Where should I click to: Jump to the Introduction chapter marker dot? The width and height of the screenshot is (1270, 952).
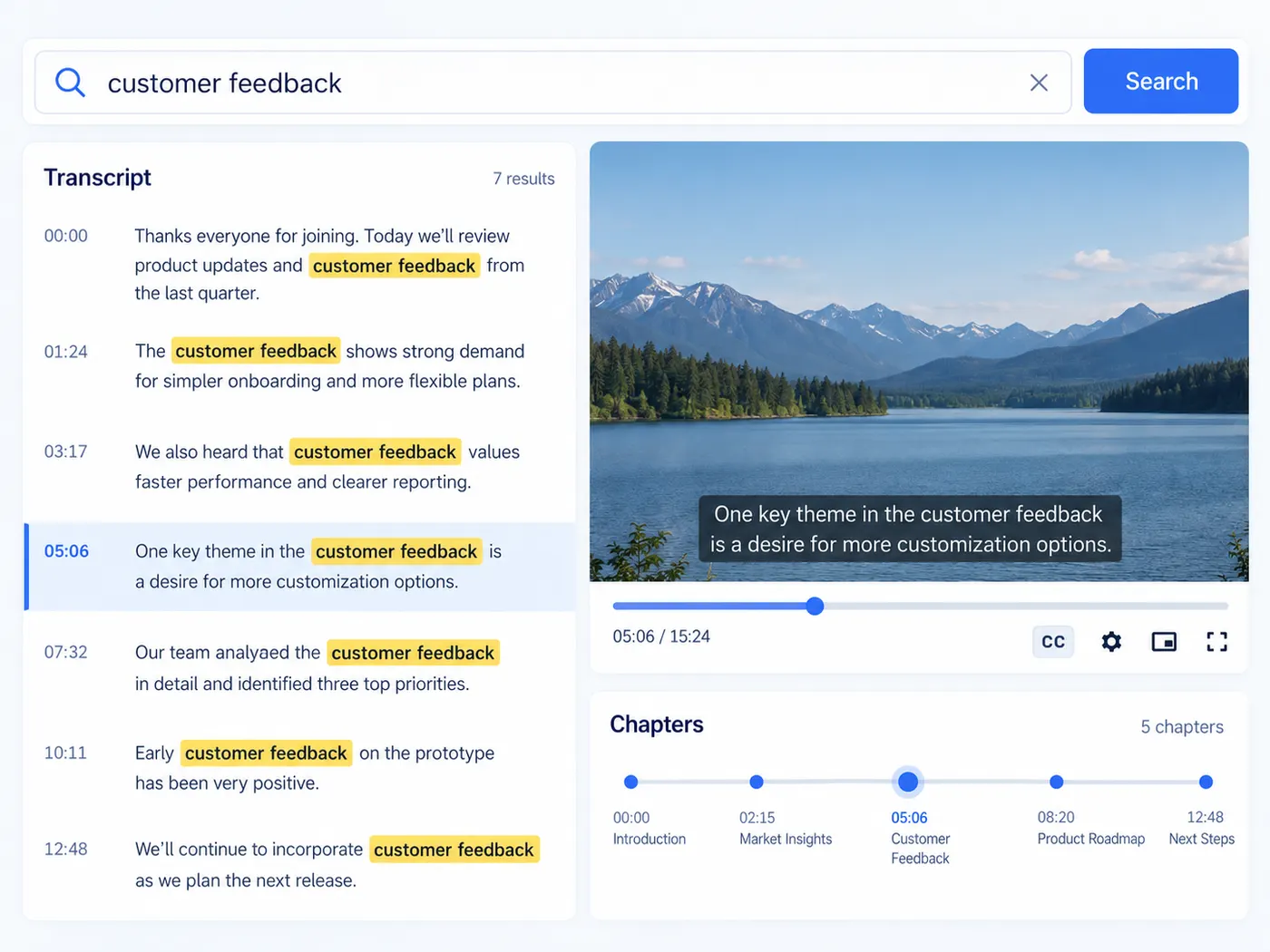(x=631, y=782)
